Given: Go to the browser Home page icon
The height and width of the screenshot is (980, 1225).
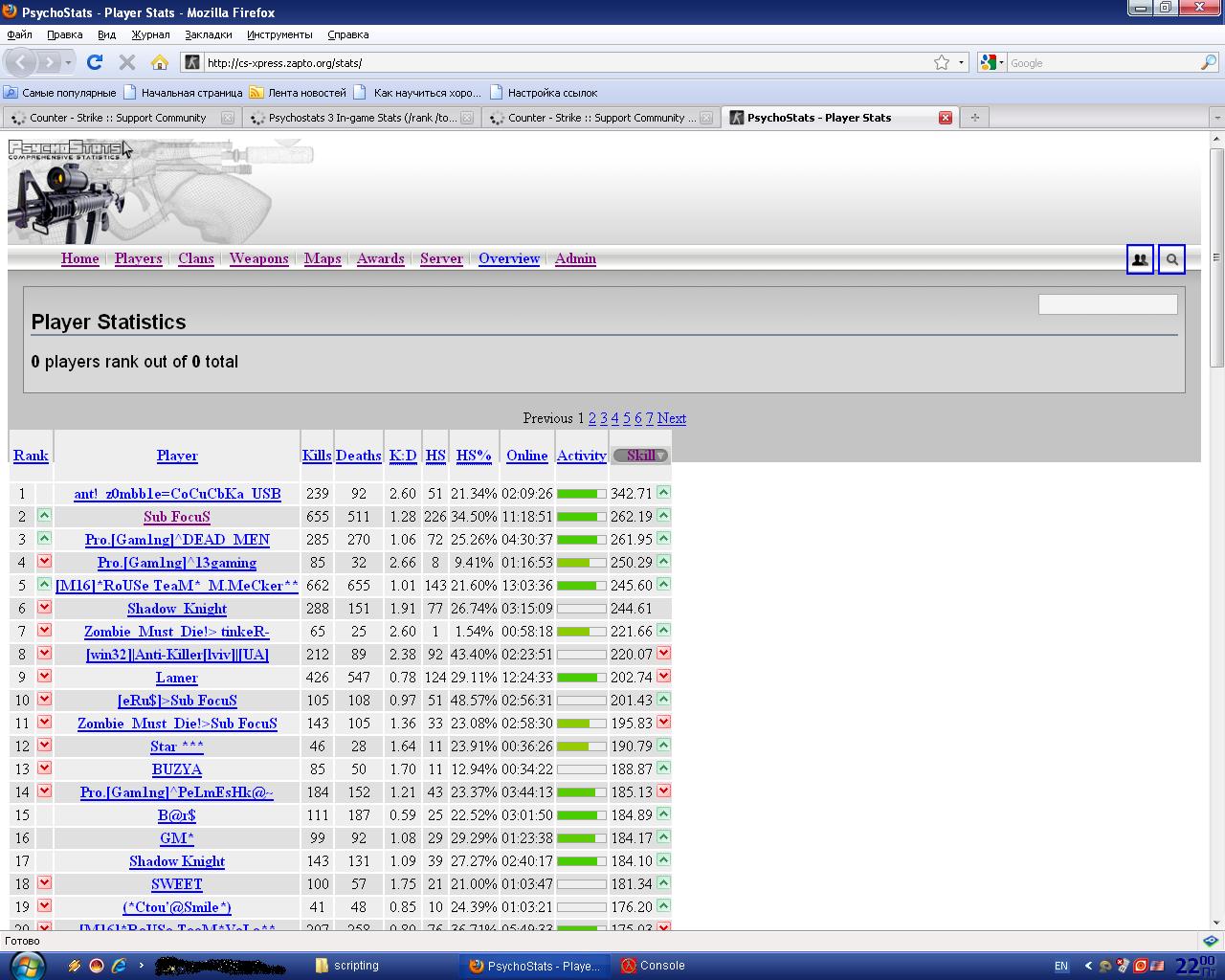Looking at the screenshot, I should tap(160, 62).
